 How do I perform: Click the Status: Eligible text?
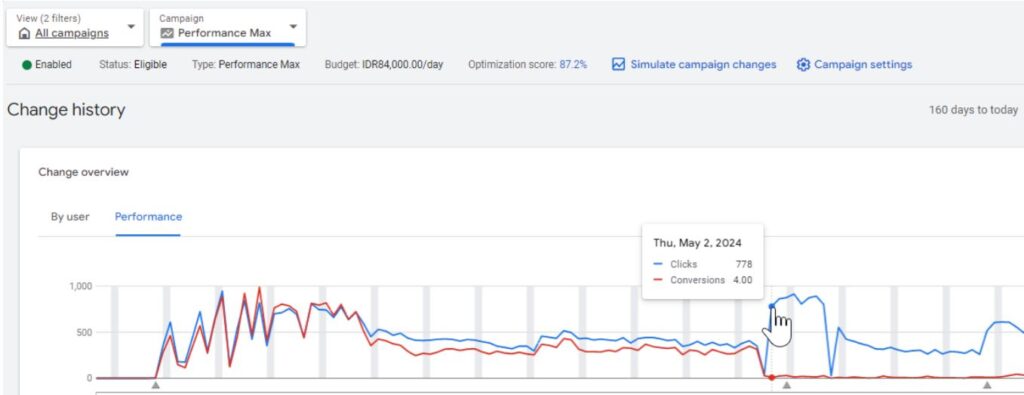pyautogui.click(x=133, y=65)
